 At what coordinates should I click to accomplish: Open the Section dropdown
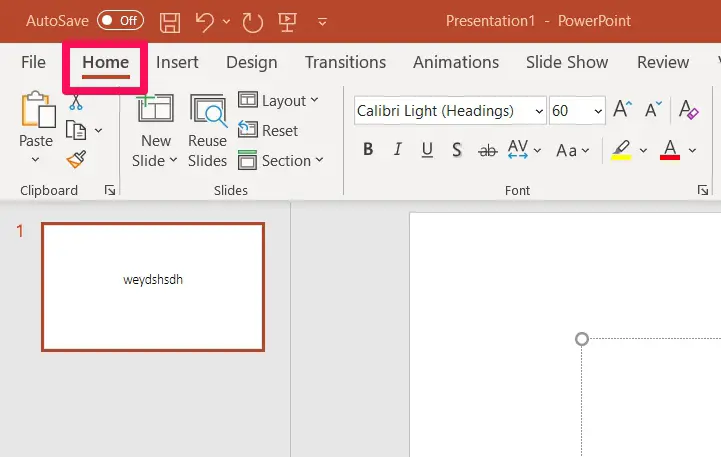click(281, 160)
